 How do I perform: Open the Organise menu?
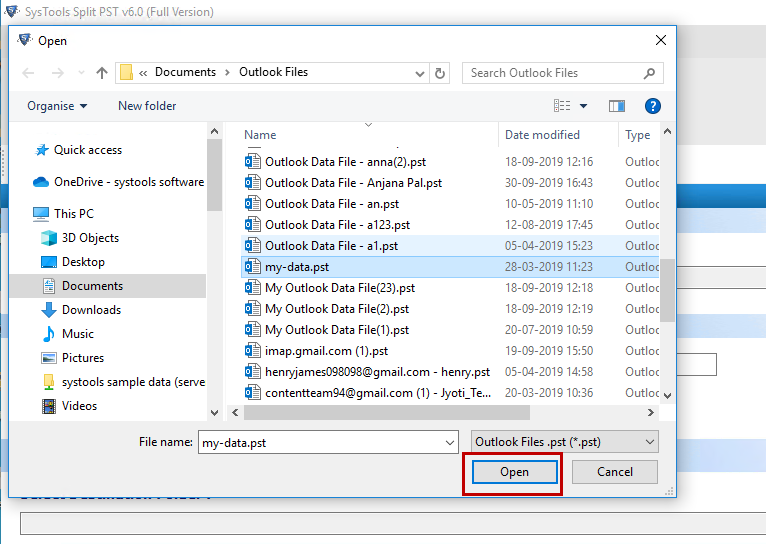click(57, 106)
